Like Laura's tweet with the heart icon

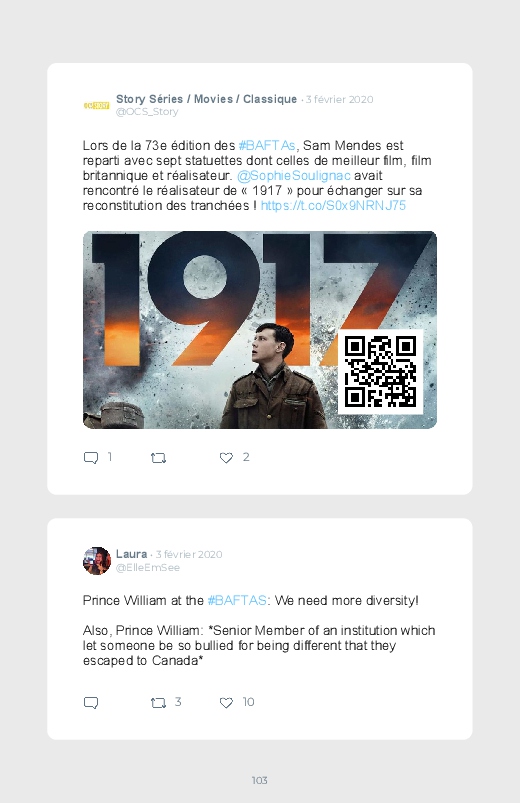coord(226,702)
